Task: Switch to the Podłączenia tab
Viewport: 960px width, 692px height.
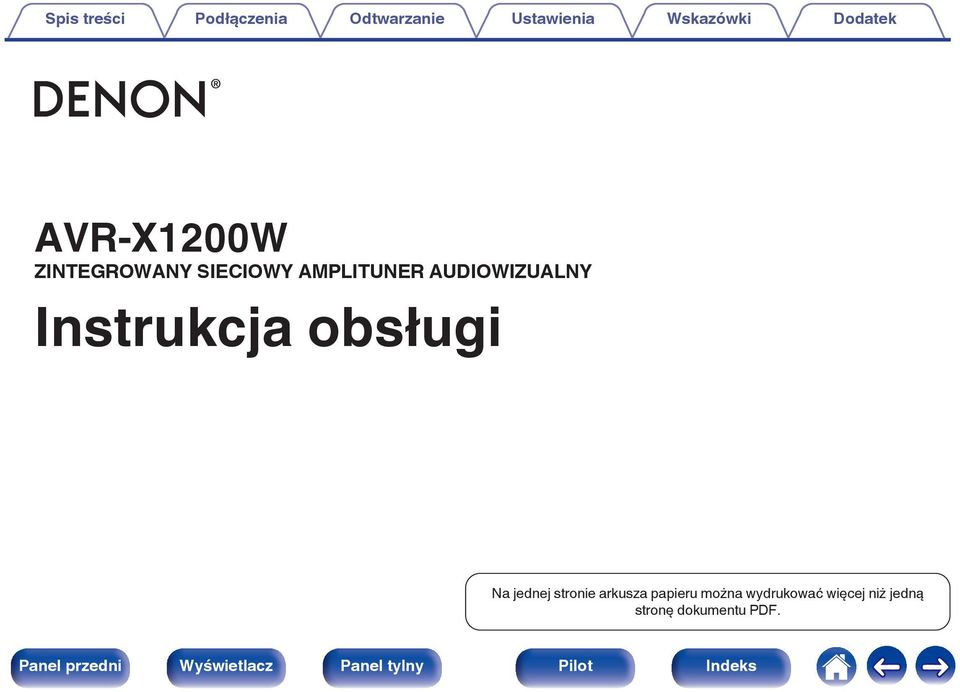Action: click(x=241, y=20)
